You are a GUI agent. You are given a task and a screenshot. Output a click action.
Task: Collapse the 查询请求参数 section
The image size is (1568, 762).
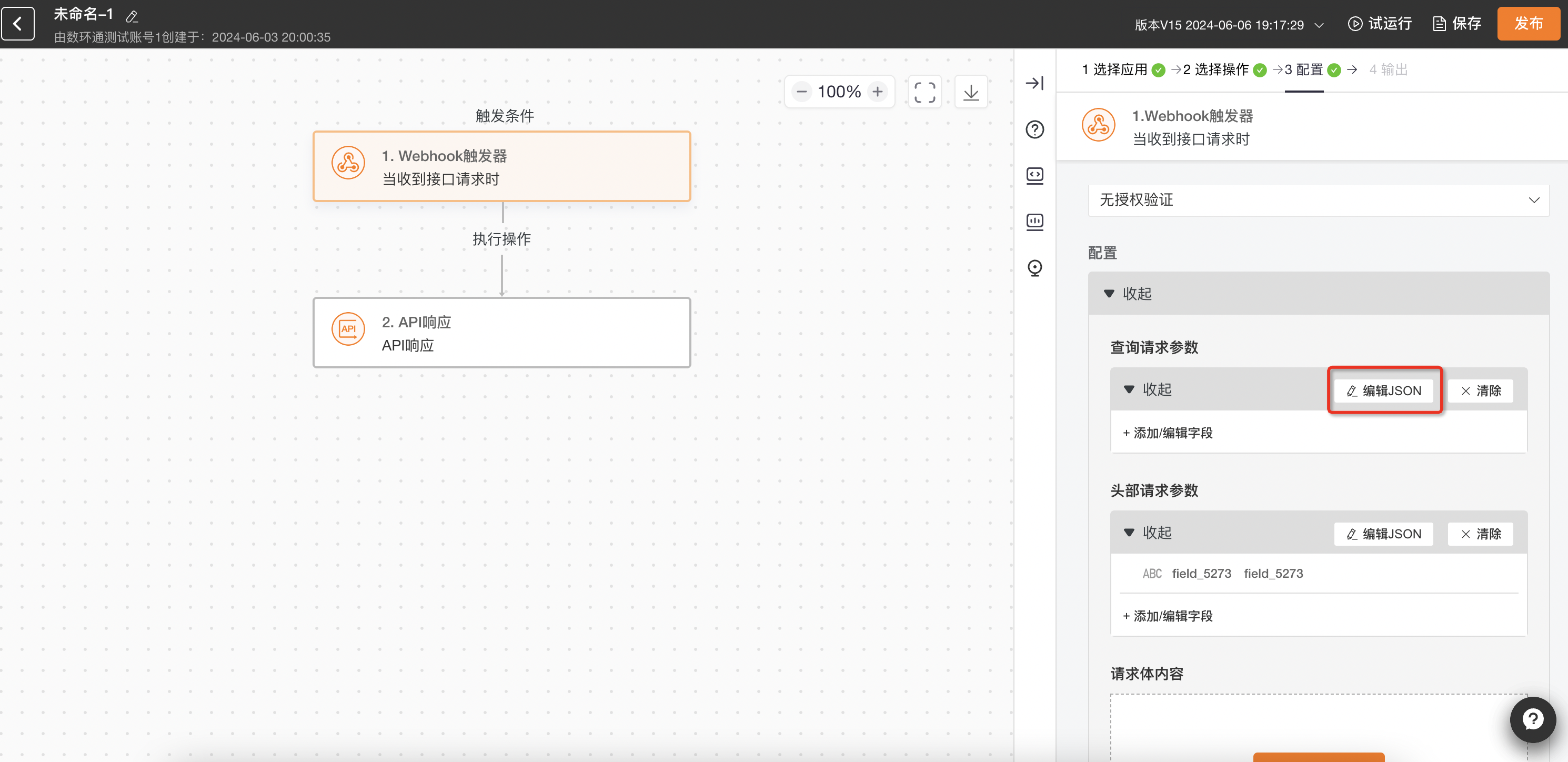tap(1148, 389)
